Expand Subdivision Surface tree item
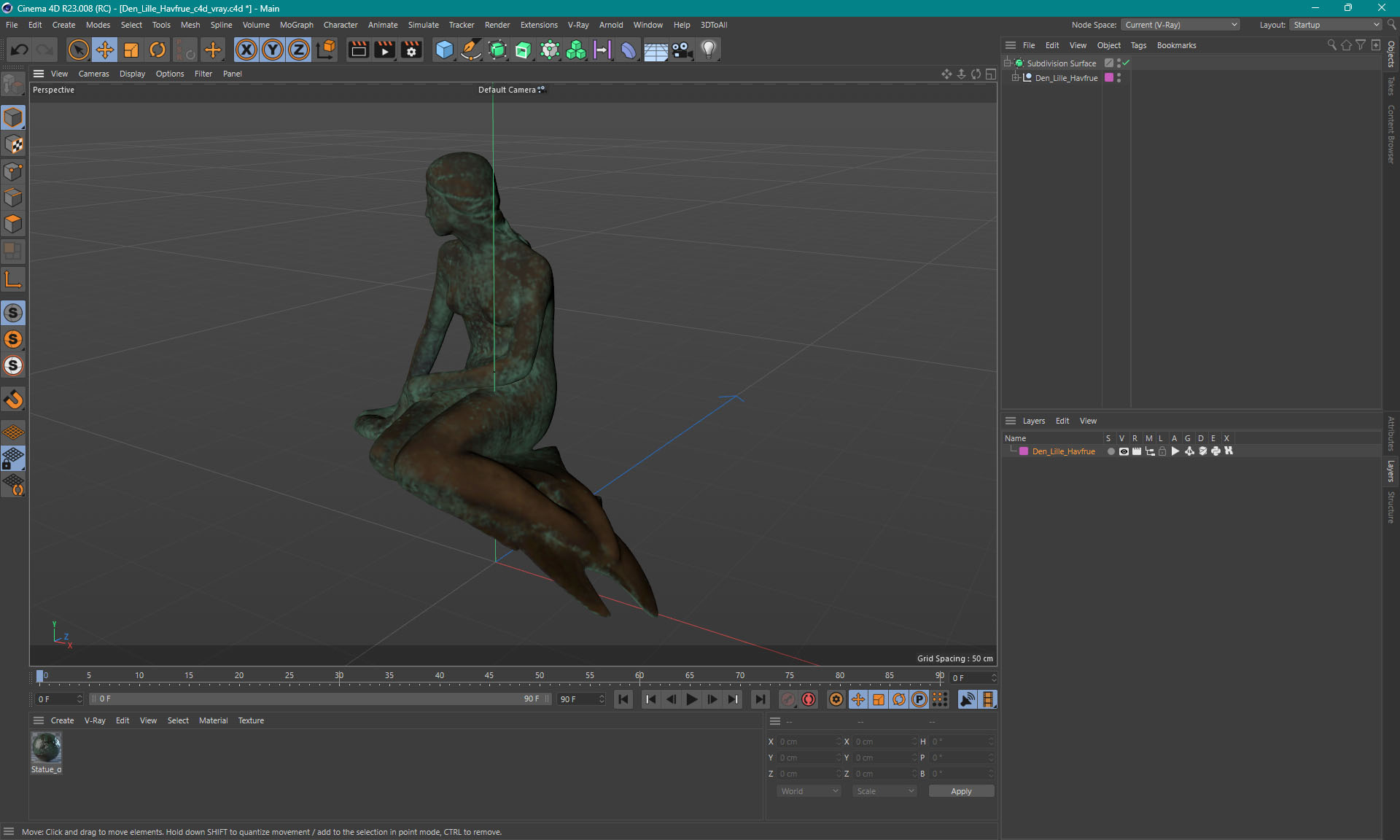Image resolution: width=1400 pixels, height=840 pixels. pyautogui.click(x=1008, y=63)
